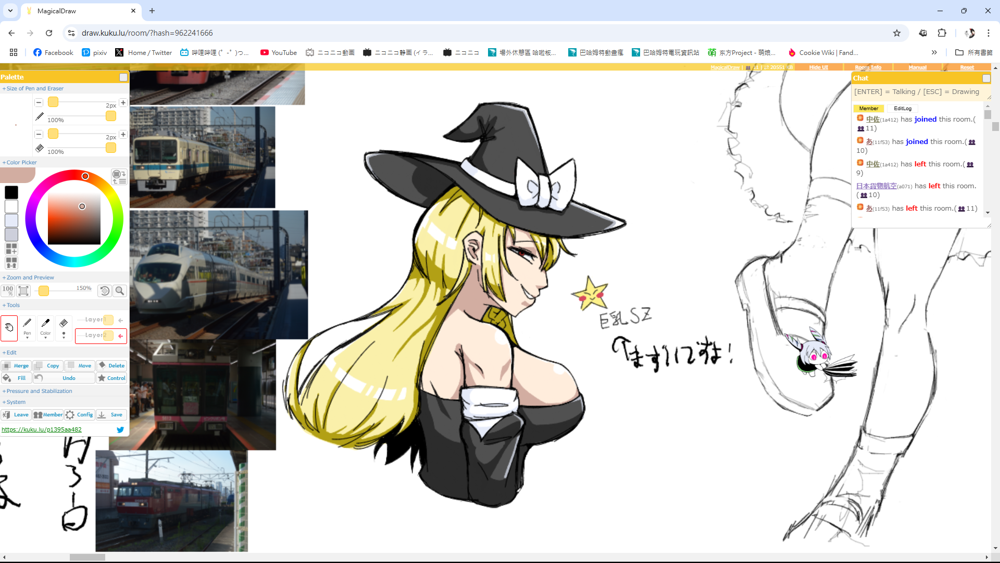This screenshot has width=1000, height=563.
Task: Decrease eraser size with minus button
Action: (x=38, y=135)
